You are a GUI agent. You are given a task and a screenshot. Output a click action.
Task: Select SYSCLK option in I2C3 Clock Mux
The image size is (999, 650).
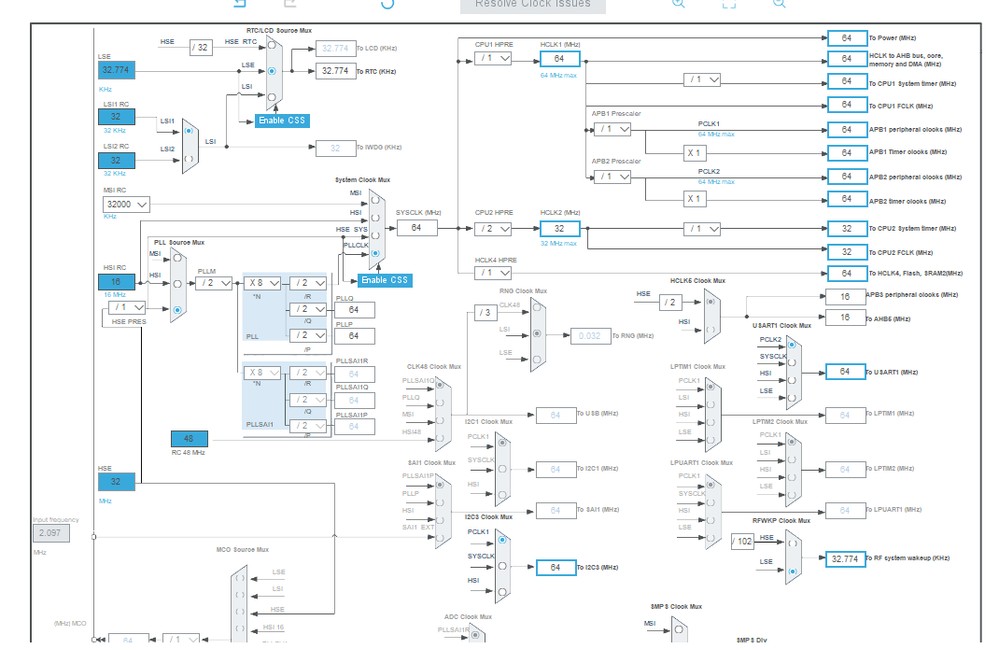point(502,566)
